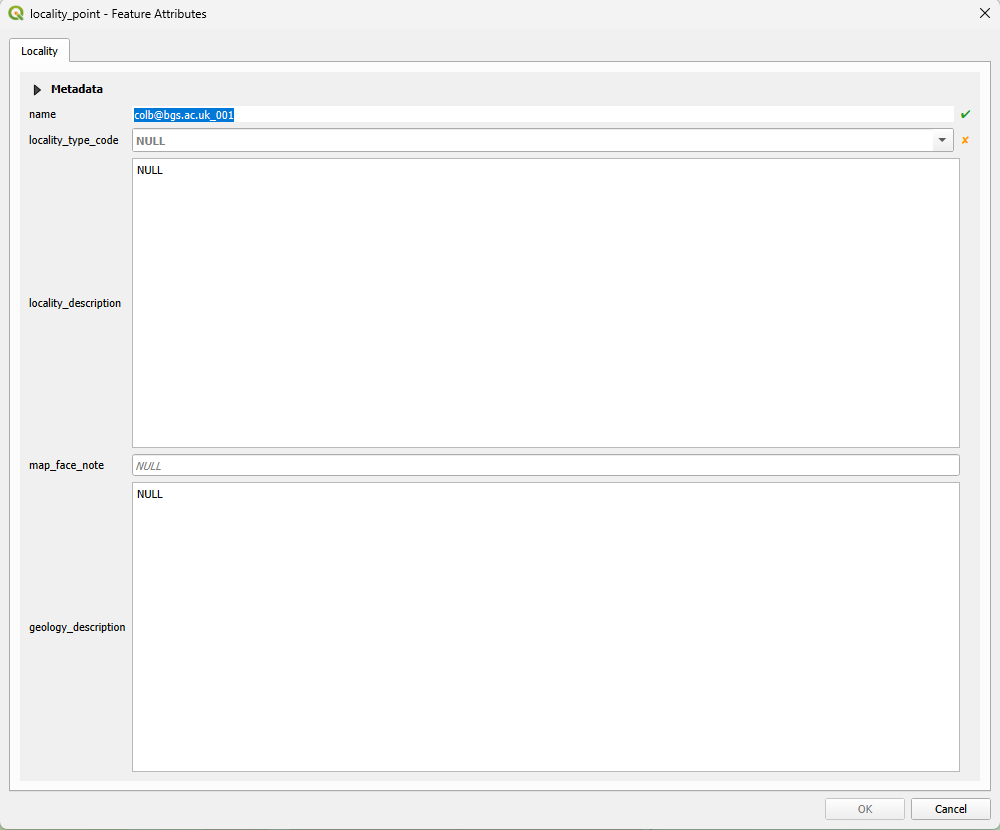
Task: Click into the geology_description text area
Action: click(546, 627)
